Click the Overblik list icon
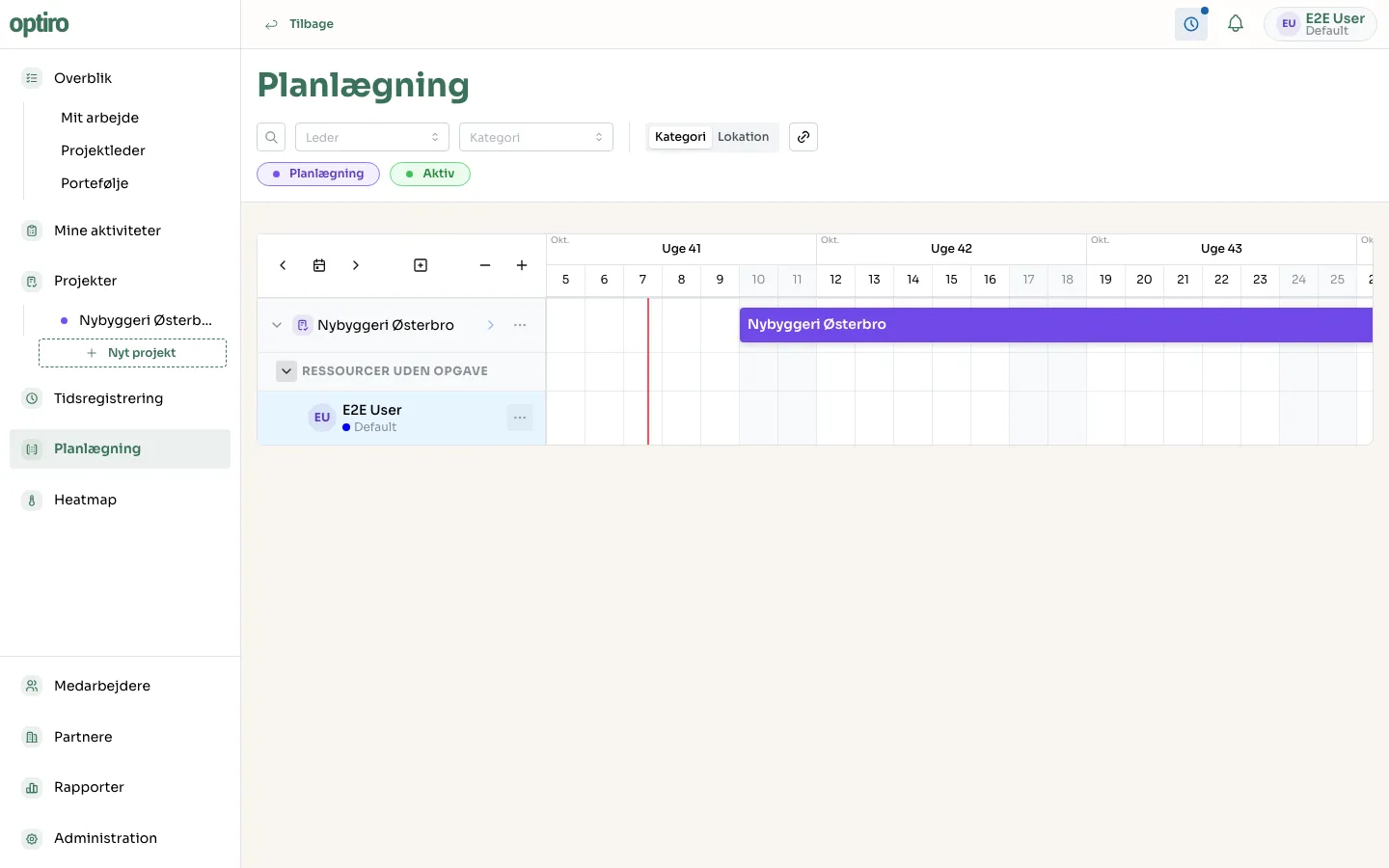Screen dimensions: 1389x868 [32, 78]
